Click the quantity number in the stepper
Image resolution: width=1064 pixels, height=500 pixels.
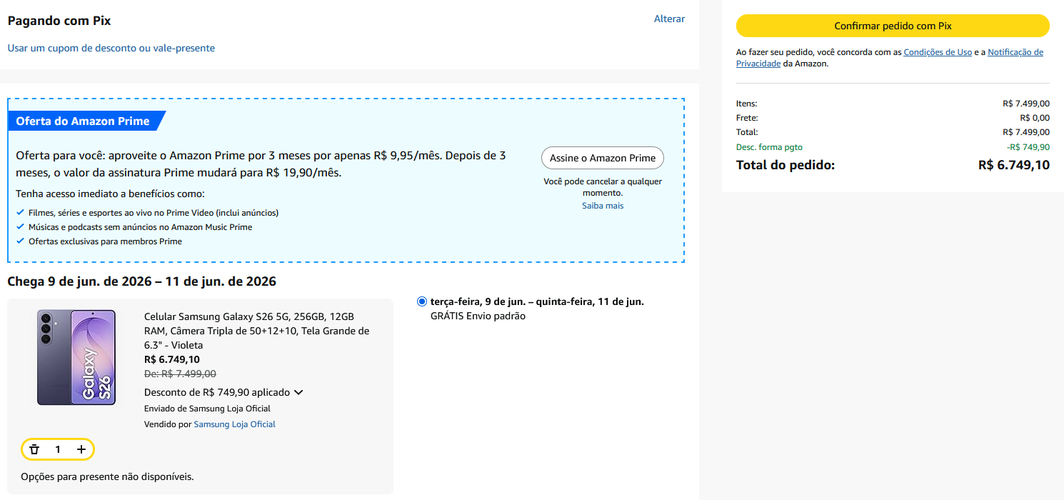pos(58,449)
